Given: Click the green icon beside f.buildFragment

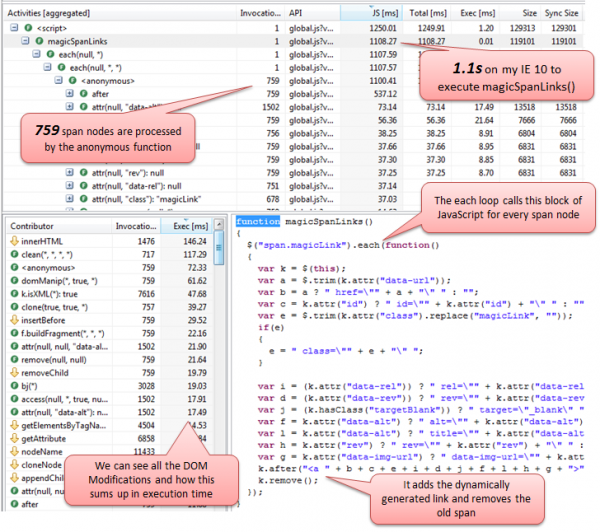Looking at the screenshot, I should pos(14,333).
